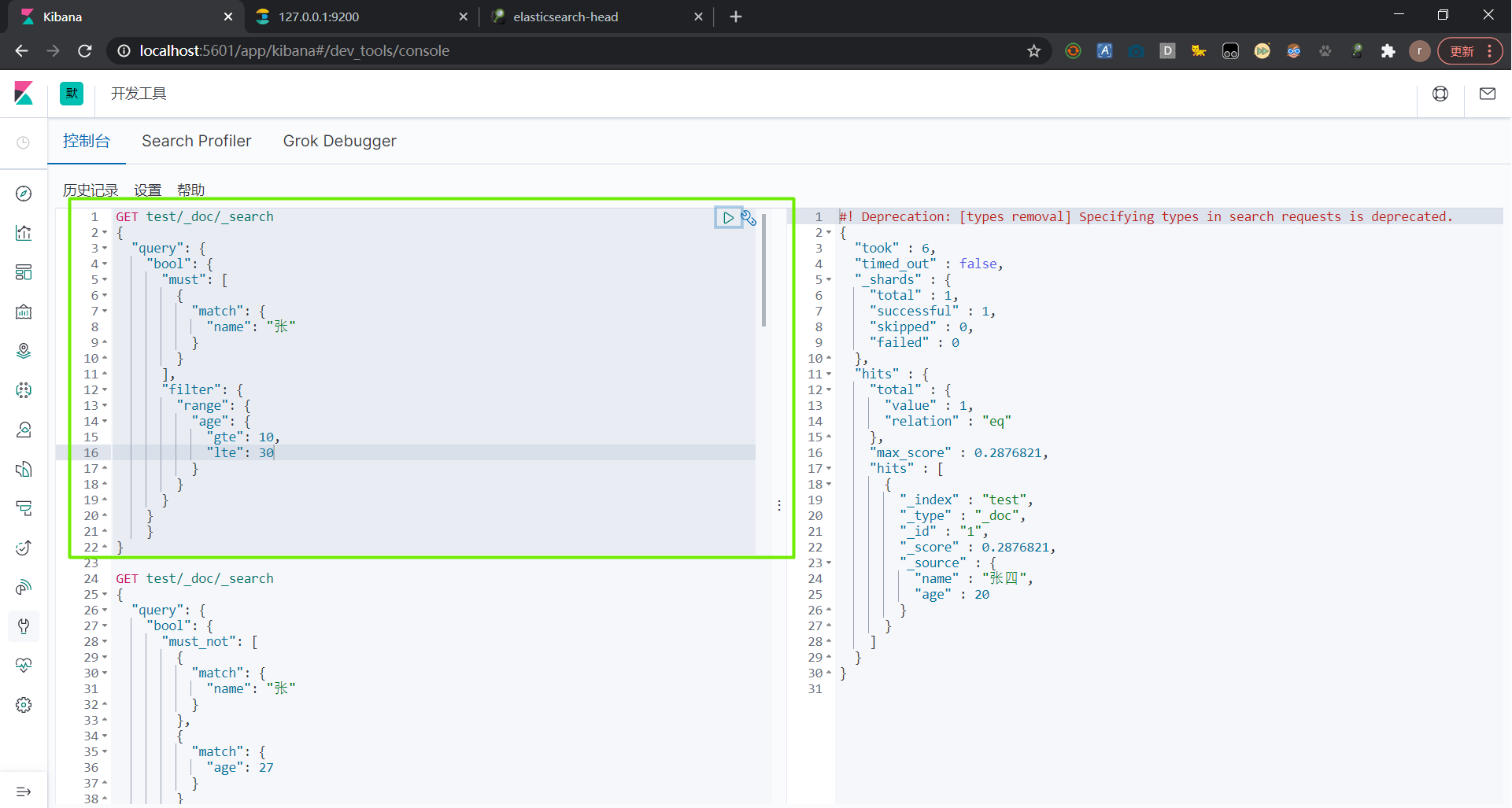Viewport: 1512px width, 808px height.
Task: Click the pane resize handle dots
Action: [779, 505]
